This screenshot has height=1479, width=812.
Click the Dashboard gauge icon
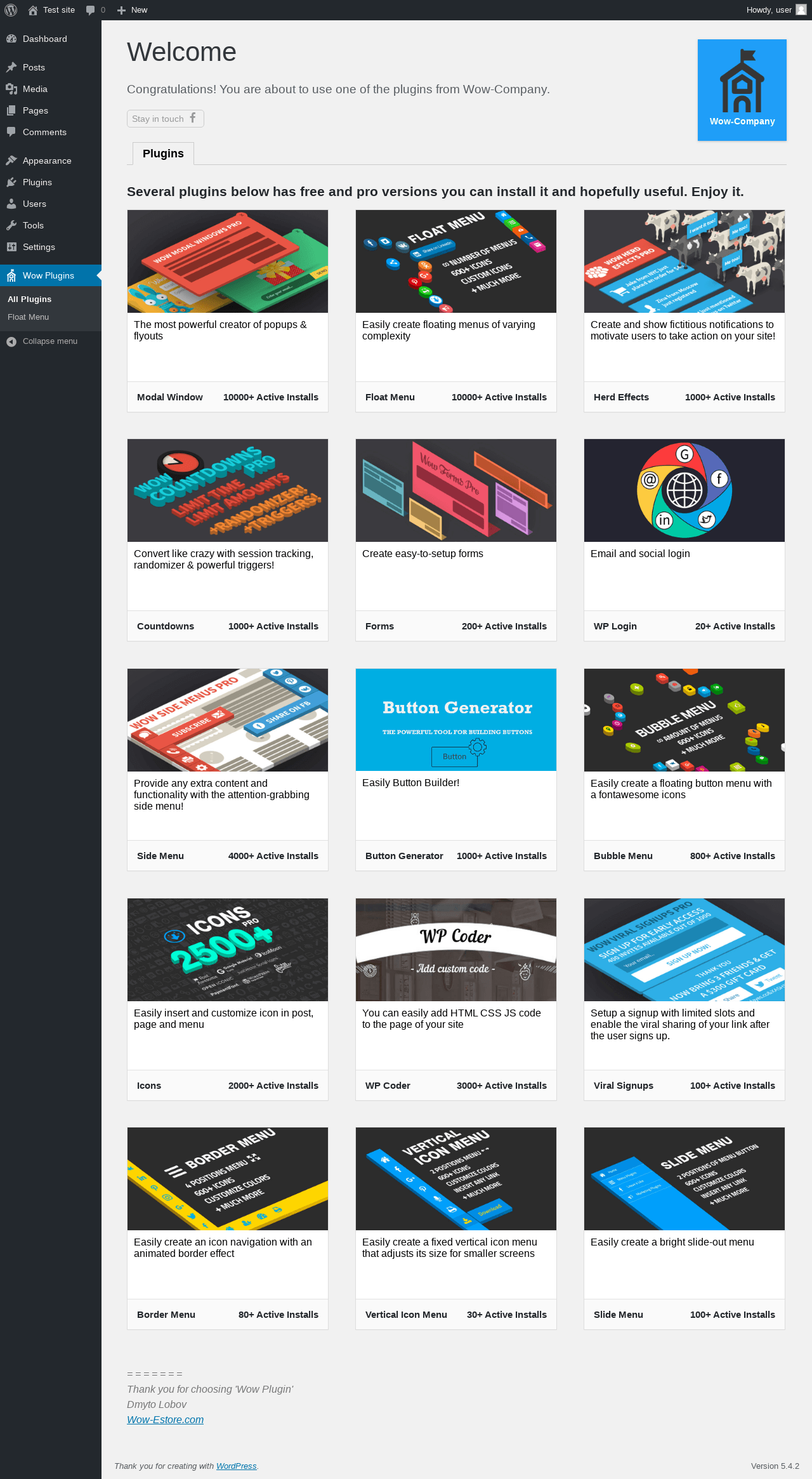[11, 39]
